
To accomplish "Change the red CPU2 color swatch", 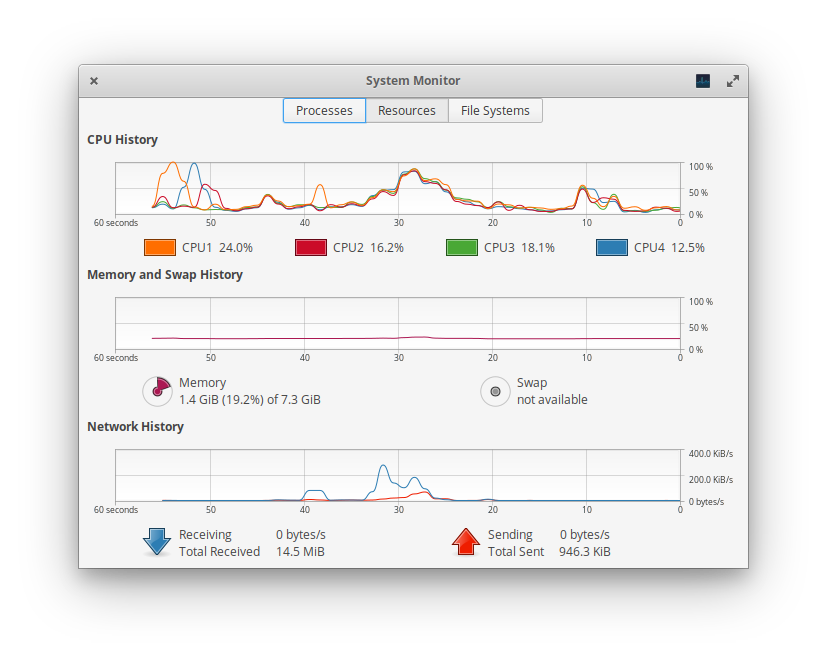I will (311, 247).
